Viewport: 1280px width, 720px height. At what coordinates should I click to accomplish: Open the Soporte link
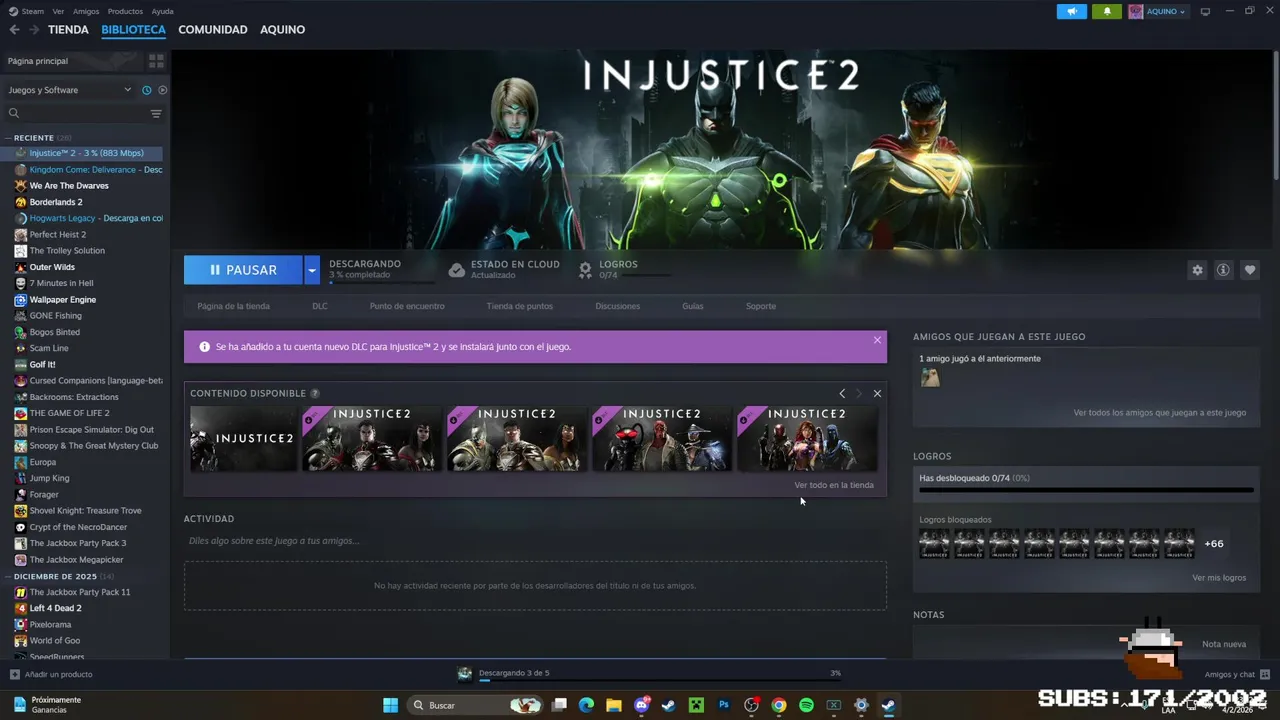point(761,306)
